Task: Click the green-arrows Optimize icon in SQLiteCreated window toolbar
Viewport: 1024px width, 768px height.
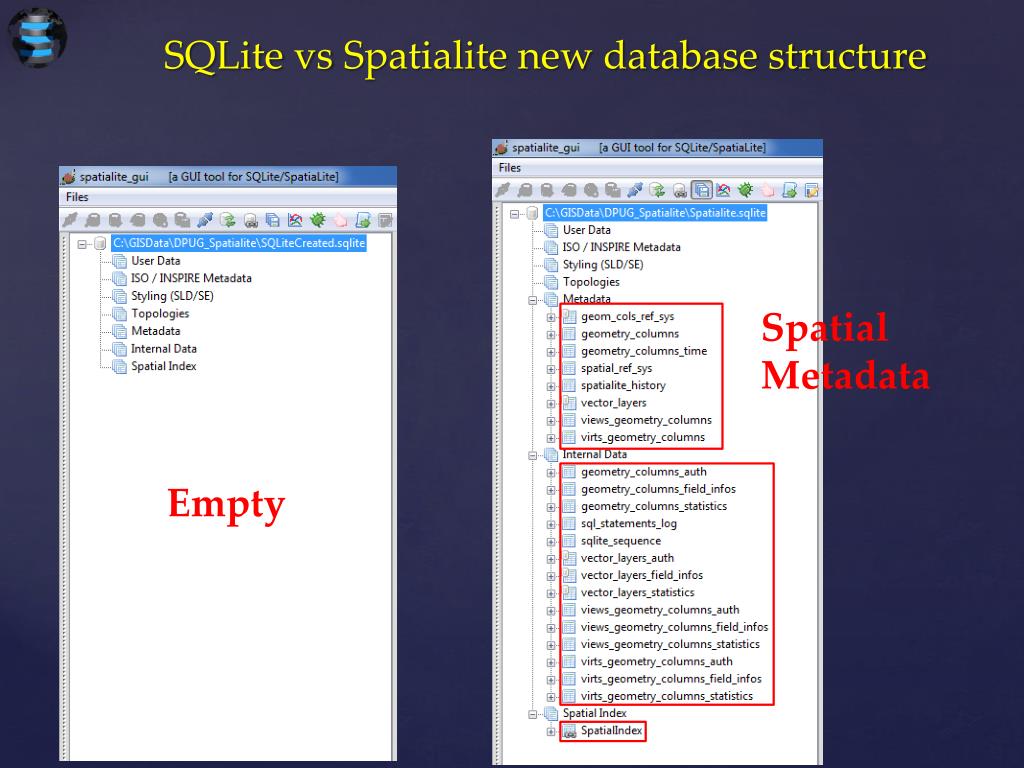Action: (227, 220)
